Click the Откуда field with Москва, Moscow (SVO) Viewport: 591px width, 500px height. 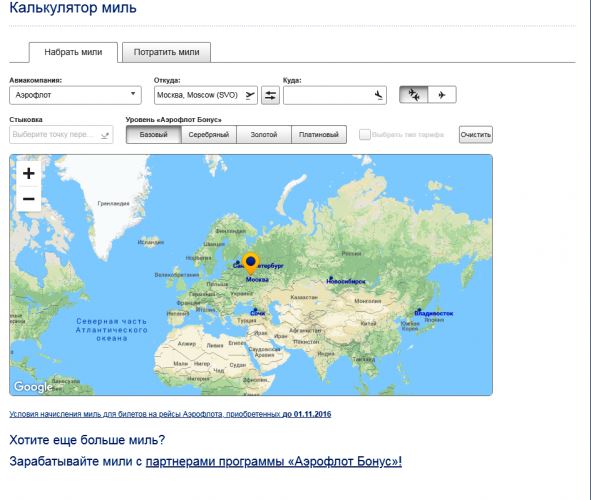[205, 95]
